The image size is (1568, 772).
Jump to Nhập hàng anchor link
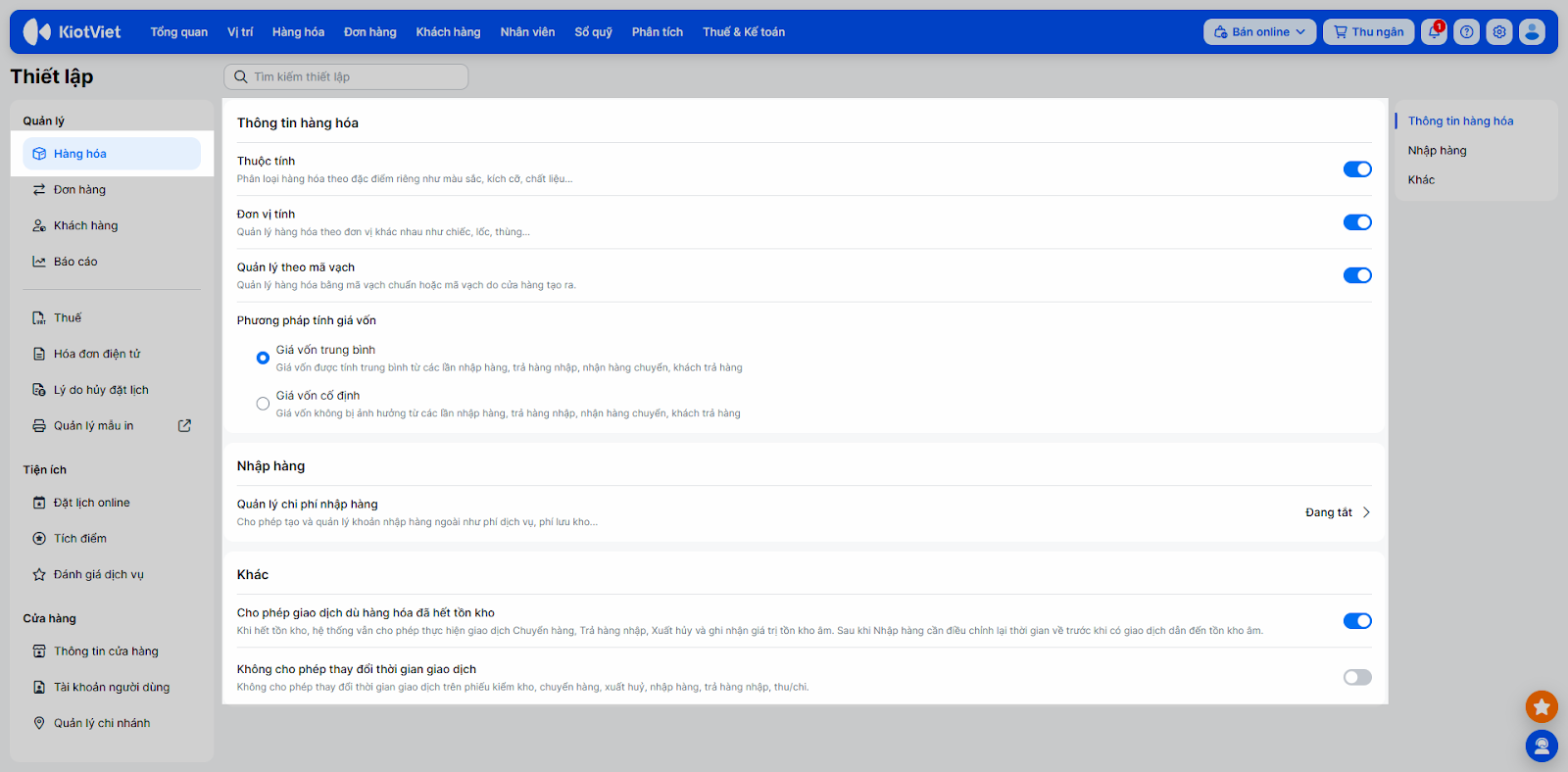click(1438, 151)
